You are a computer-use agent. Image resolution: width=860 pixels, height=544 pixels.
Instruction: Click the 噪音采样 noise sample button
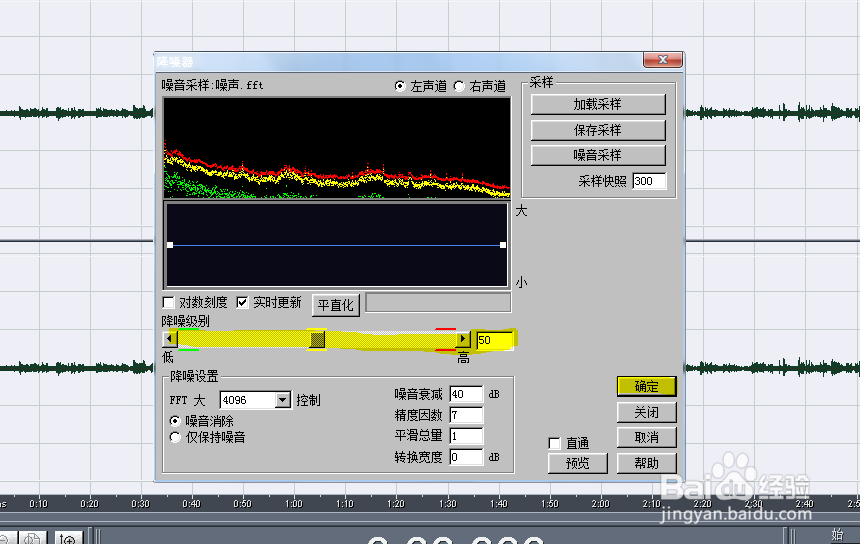pyautogui.click(x=598, y=155)
